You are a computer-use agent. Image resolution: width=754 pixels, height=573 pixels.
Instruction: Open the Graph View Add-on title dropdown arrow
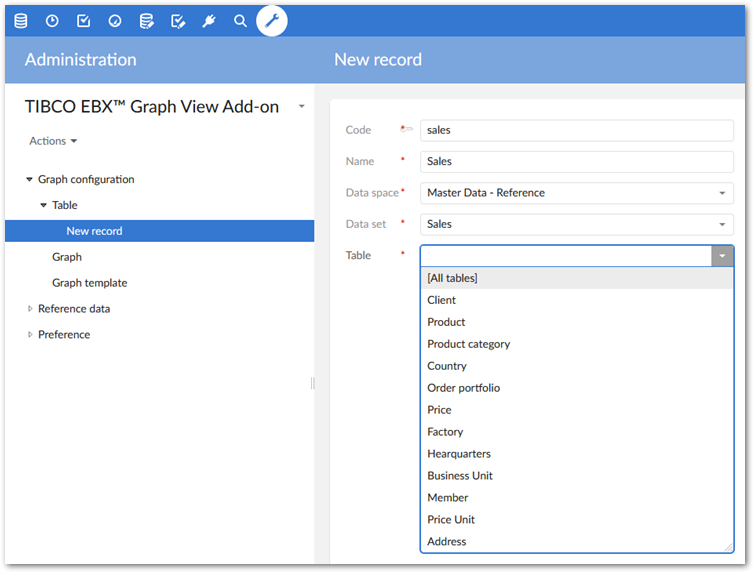click(x=302, y=107)
